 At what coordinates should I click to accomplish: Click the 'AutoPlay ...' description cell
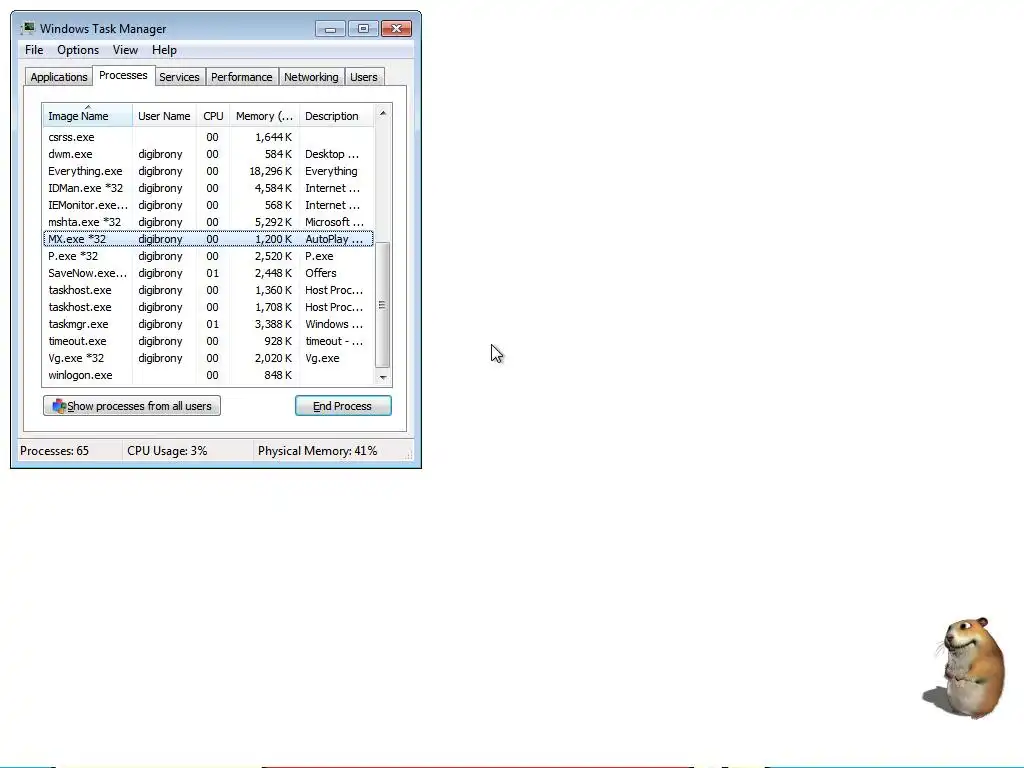[334, 239]
